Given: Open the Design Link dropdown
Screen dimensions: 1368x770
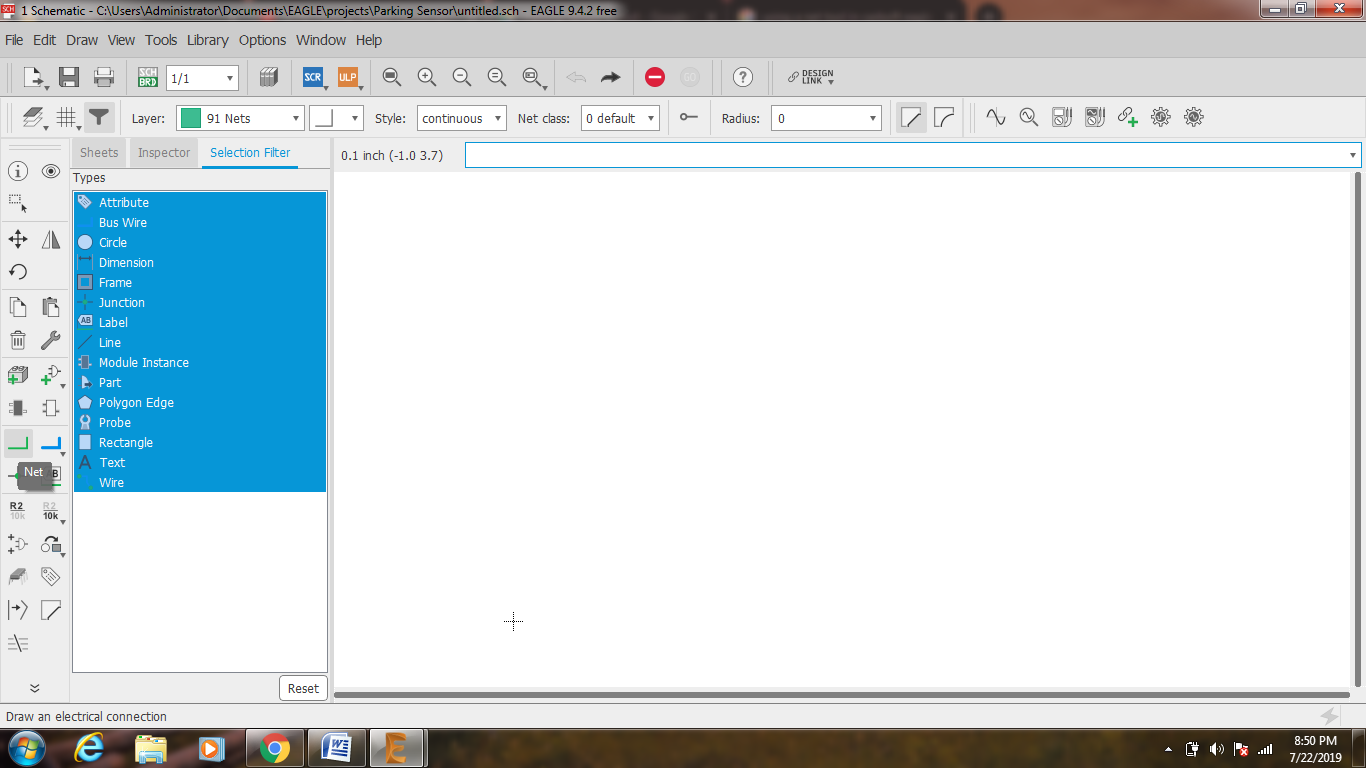Looking at the screenshot, I should pos(811,77).
